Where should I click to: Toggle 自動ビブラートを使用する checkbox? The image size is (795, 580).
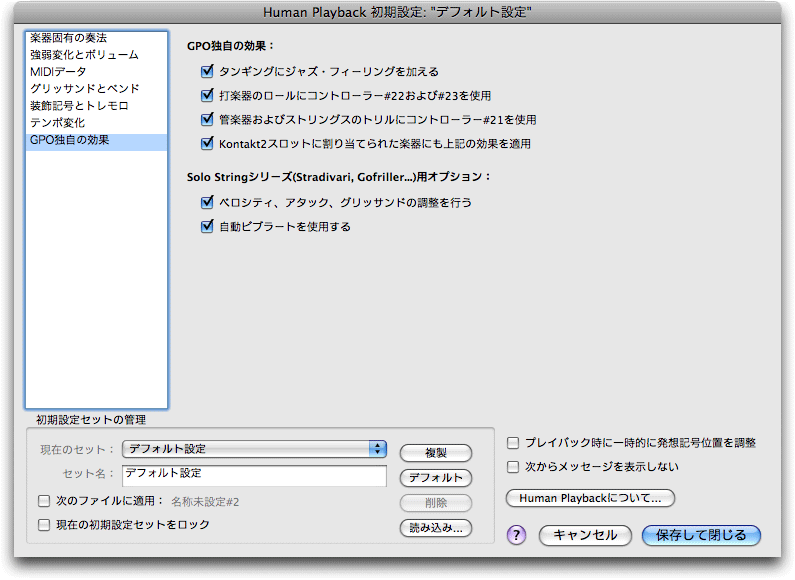click(207, 226)
